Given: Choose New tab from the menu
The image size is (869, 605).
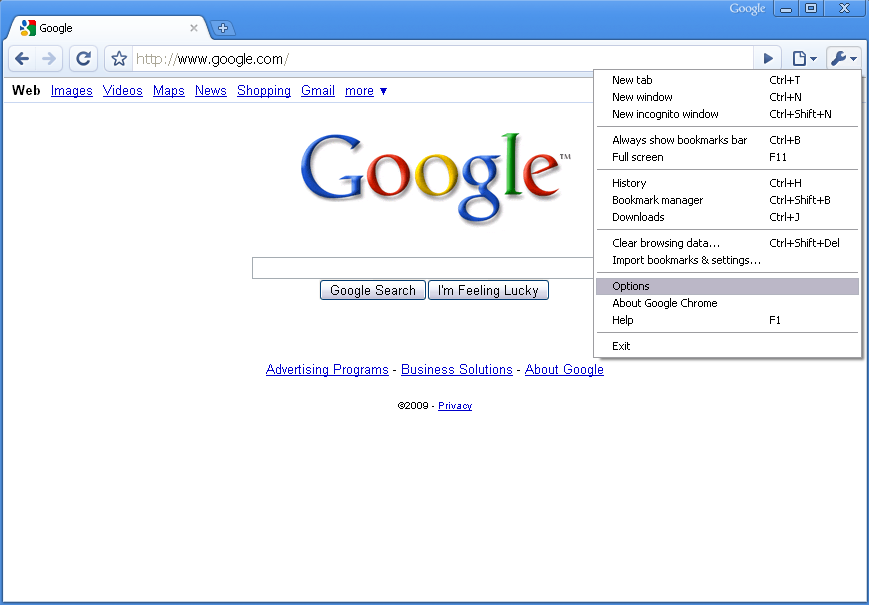Looking at the screenshot, I should [727, 80].
